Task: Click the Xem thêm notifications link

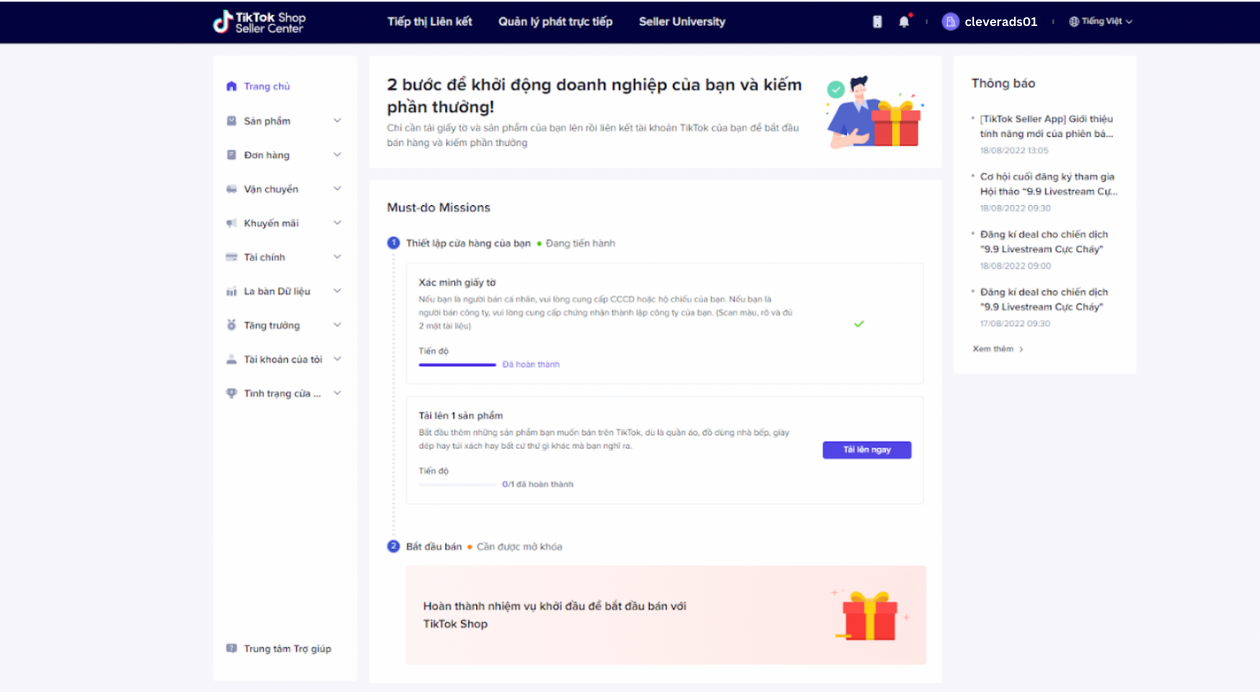Action: pos(998,349)
